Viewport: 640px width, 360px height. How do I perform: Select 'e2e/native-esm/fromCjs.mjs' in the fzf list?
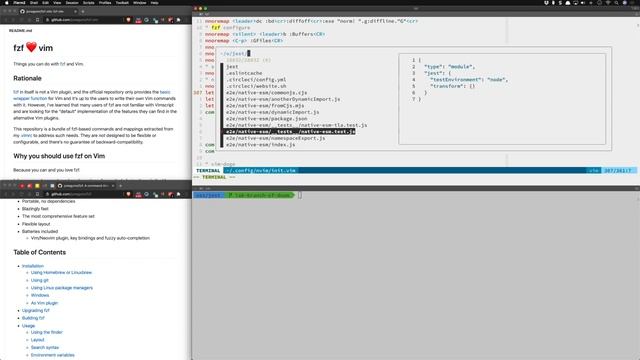tap(265, 106)
